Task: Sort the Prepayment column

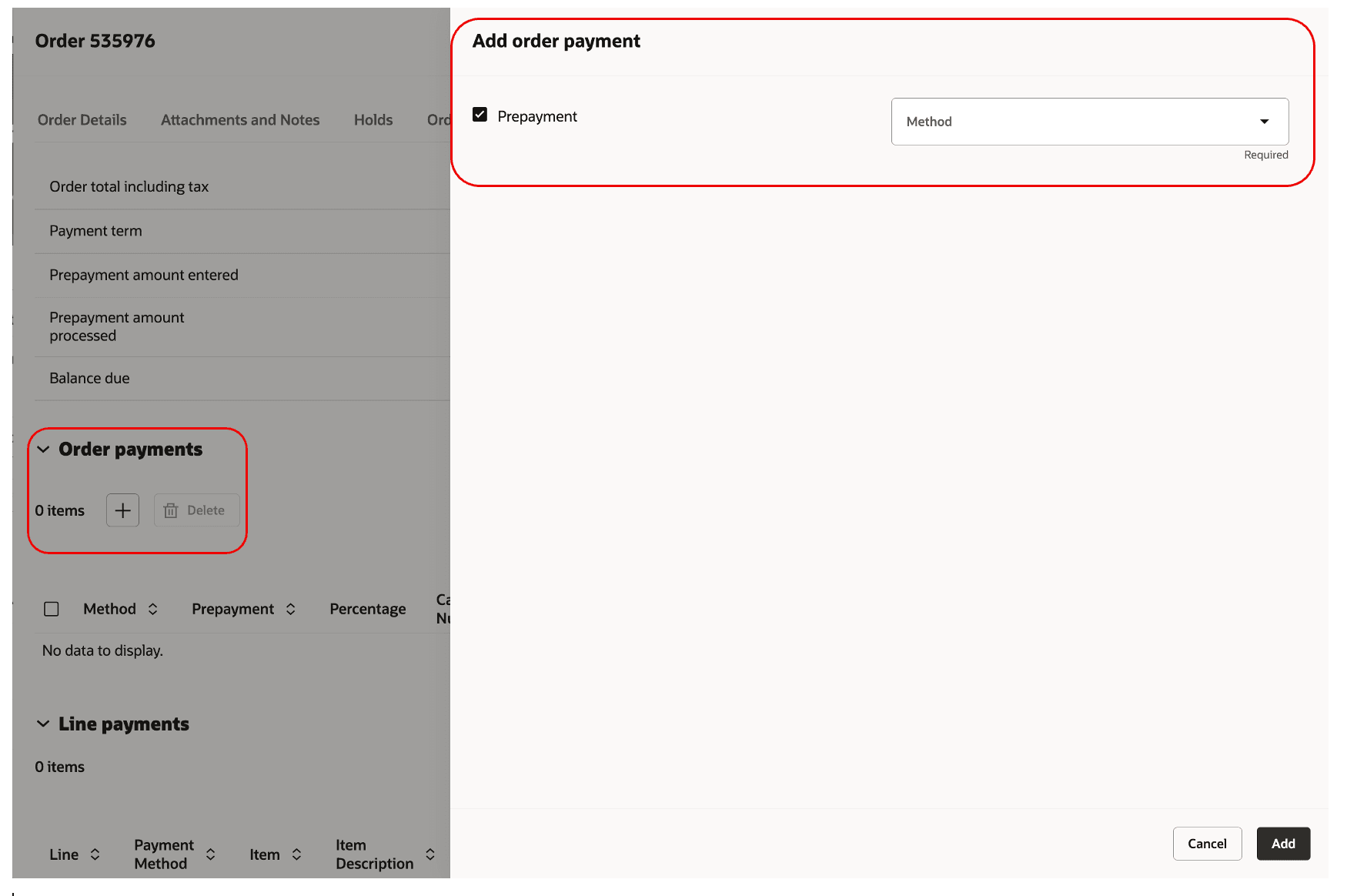Action: (290, 608)
